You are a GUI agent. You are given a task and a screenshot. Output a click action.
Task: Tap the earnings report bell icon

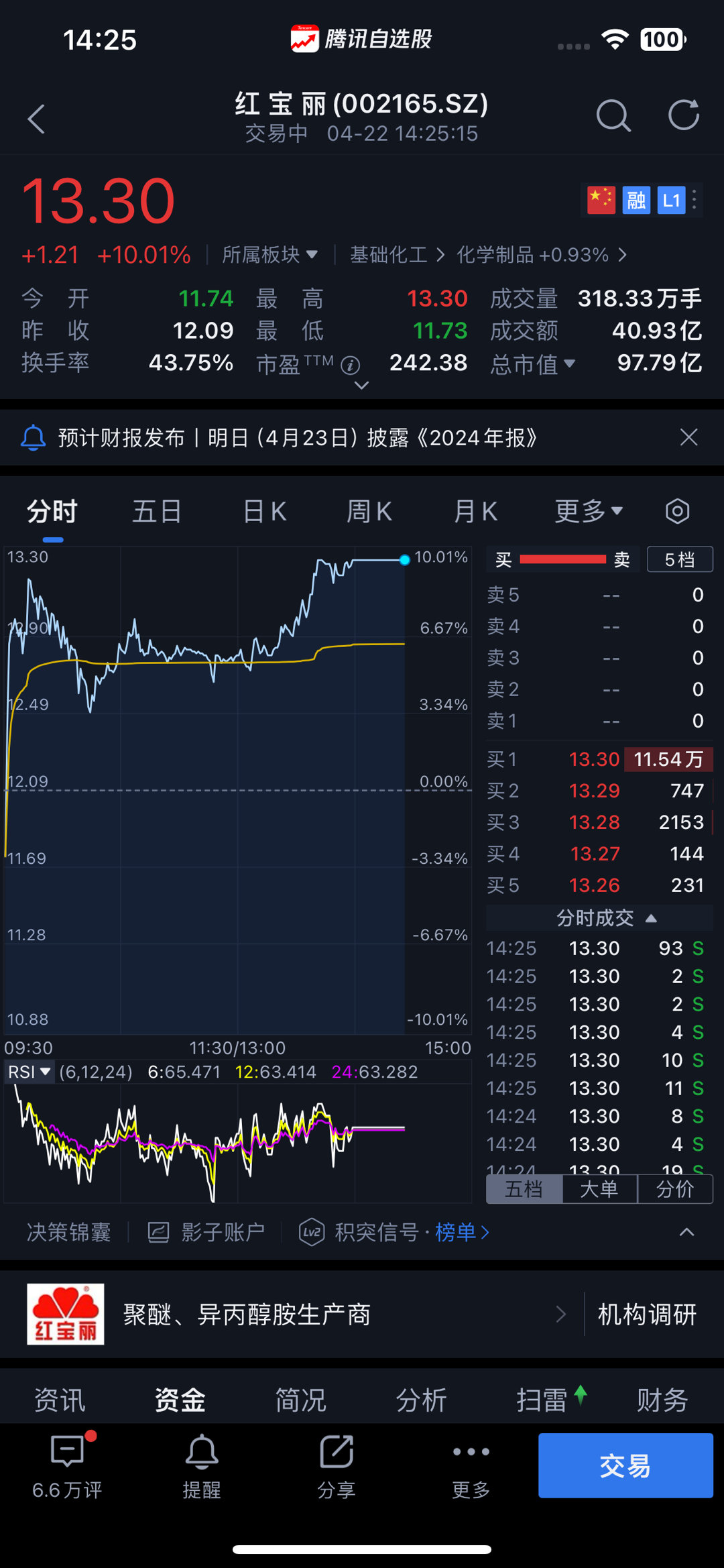click(x=33, y=438)
